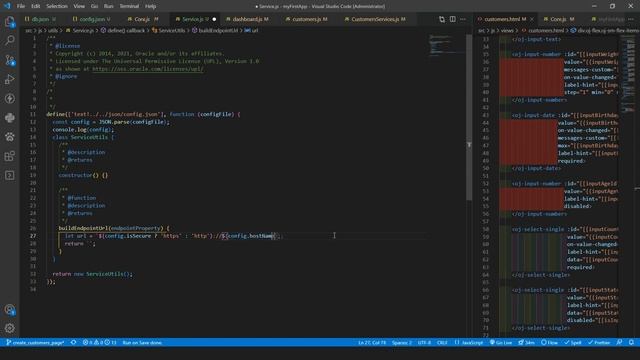The image size is (640, 360).
Task: Click the 'Ln 27, Col 73' cursor position indicator
Action: click(x=372, y=342)
